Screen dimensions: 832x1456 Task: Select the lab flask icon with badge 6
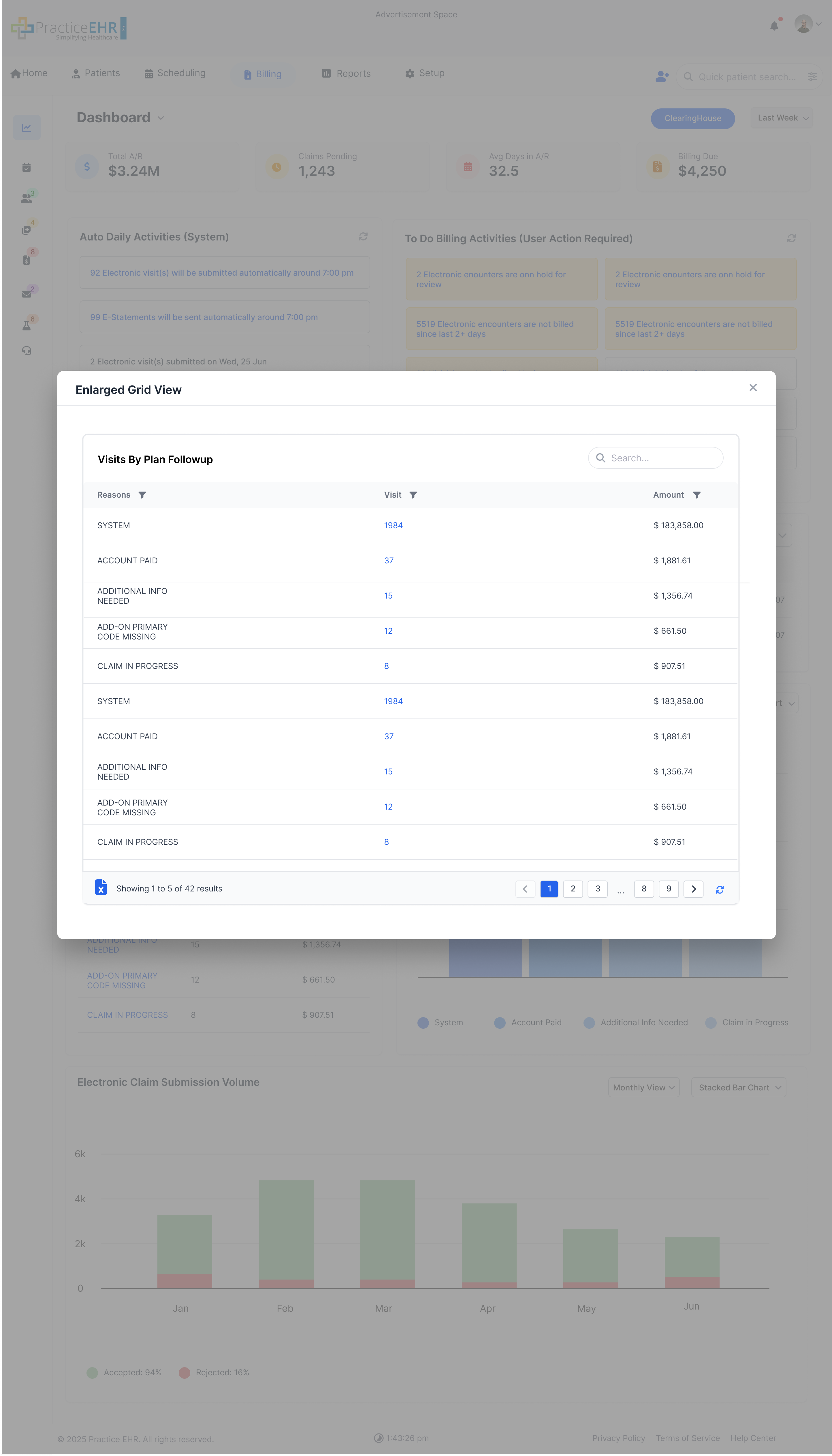coord(27,324)
